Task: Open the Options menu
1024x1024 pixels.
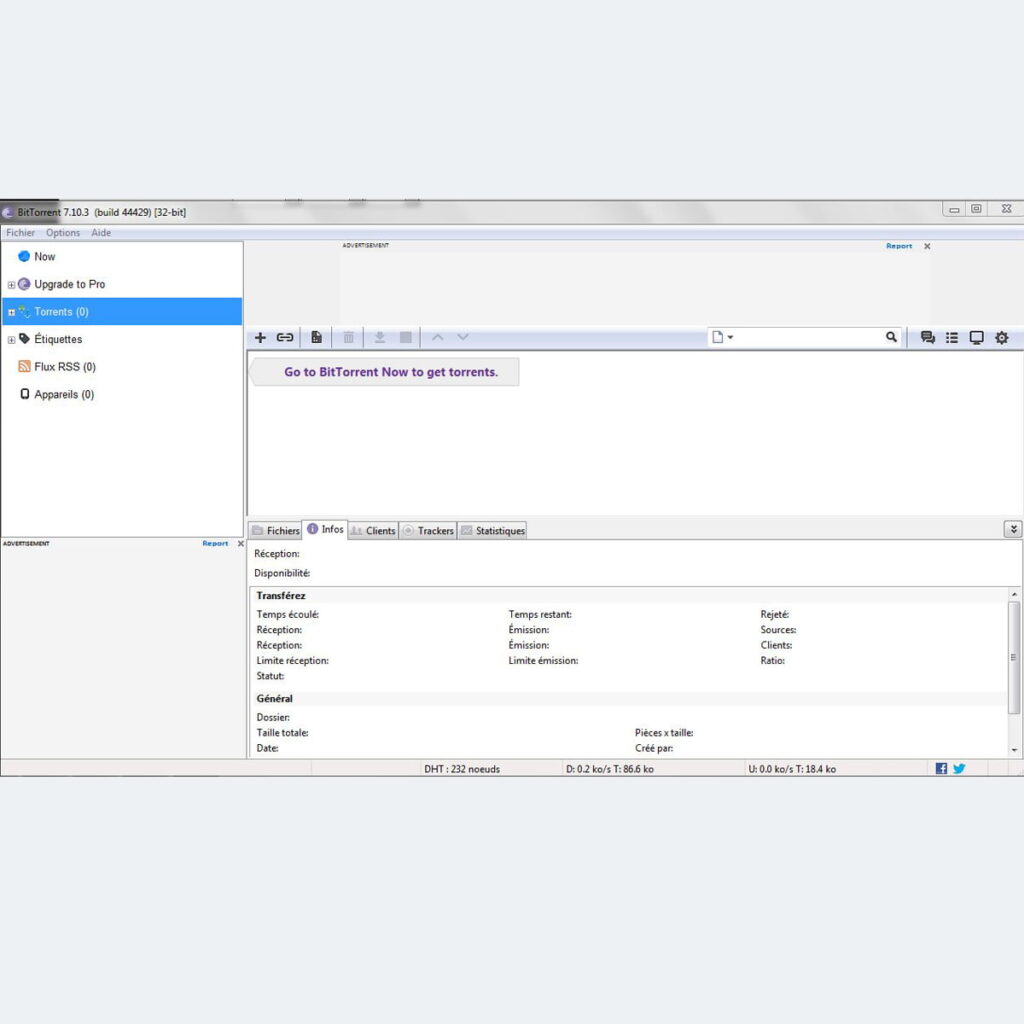Action: pos(63,232)
